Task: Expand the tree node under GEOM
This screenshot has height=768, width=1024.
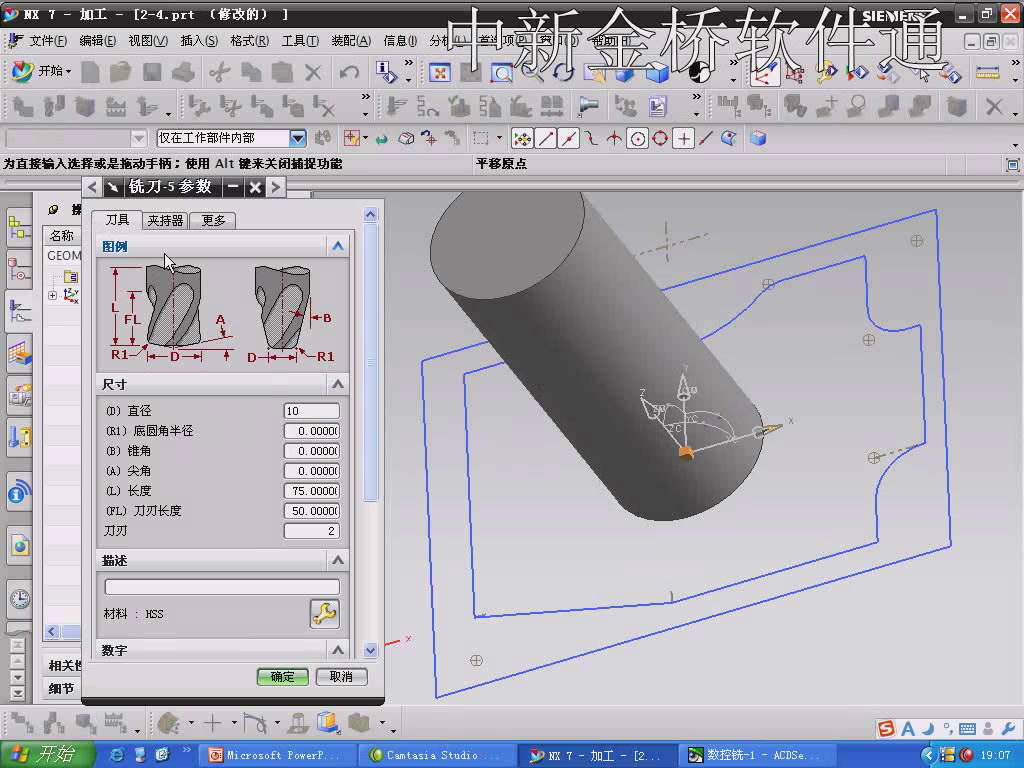Action: 52,295
